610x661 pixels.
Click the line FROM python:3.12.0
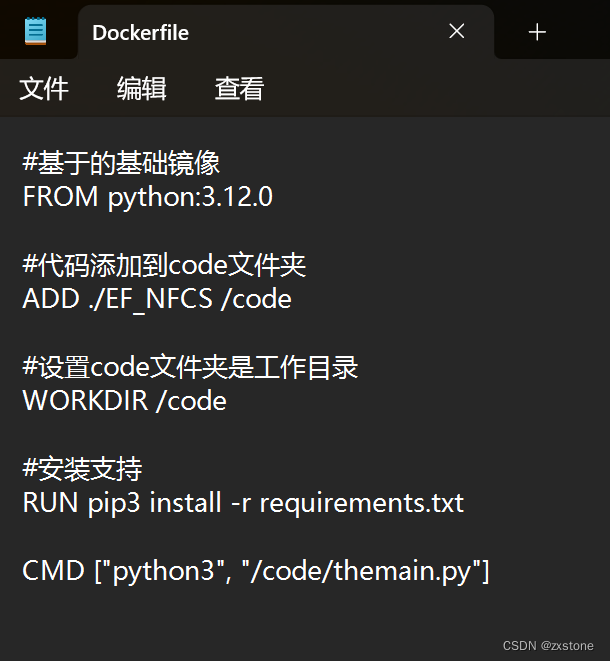(148, 196)
